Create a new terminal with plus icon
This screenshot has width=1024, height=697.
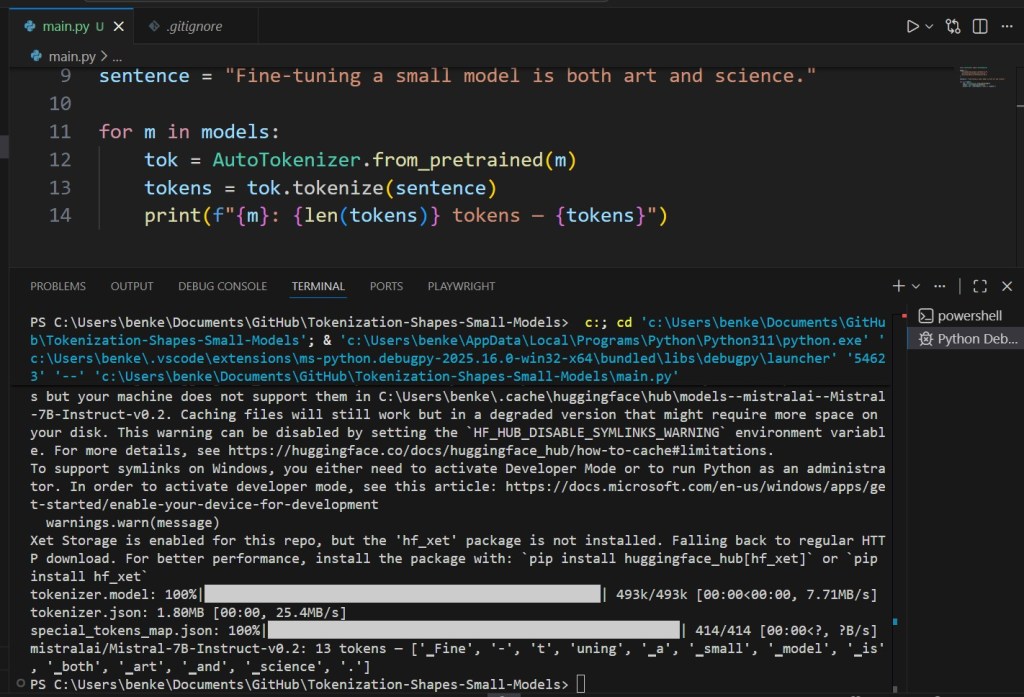[898, 286]
